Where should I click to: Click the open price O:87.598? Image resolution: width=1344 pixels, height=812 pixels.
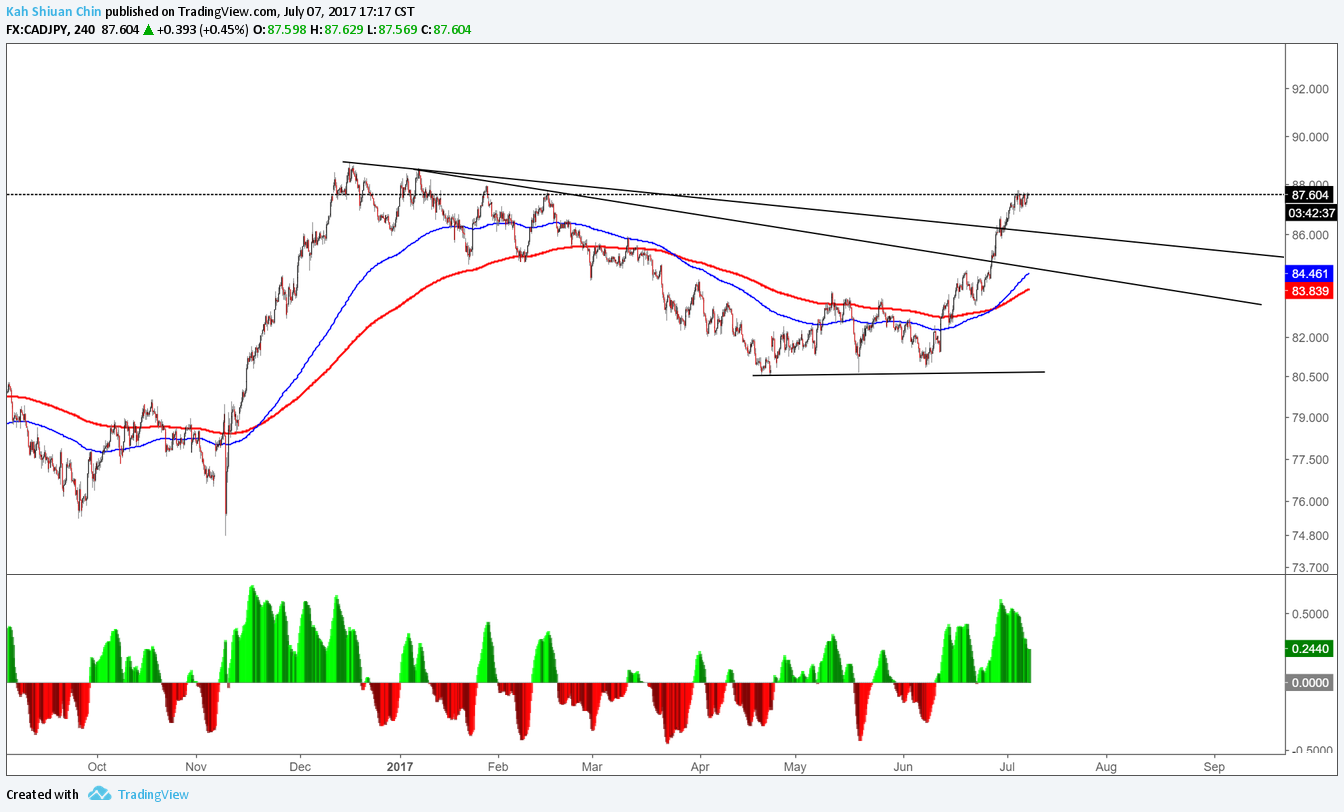pos(278,30)
